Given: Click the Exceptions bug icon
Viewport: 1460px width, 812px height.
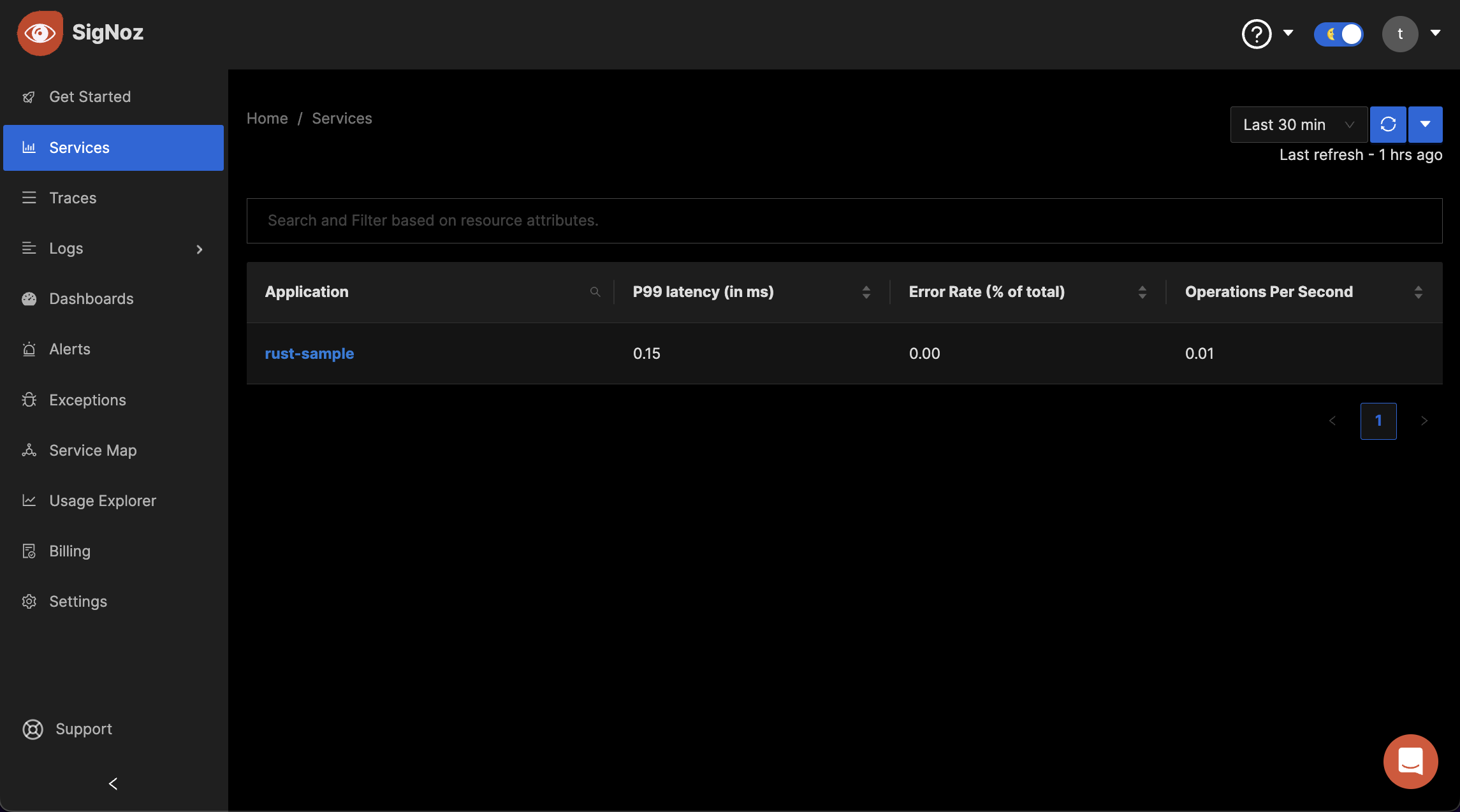Looking at the screenshot, I should point(29,400).
